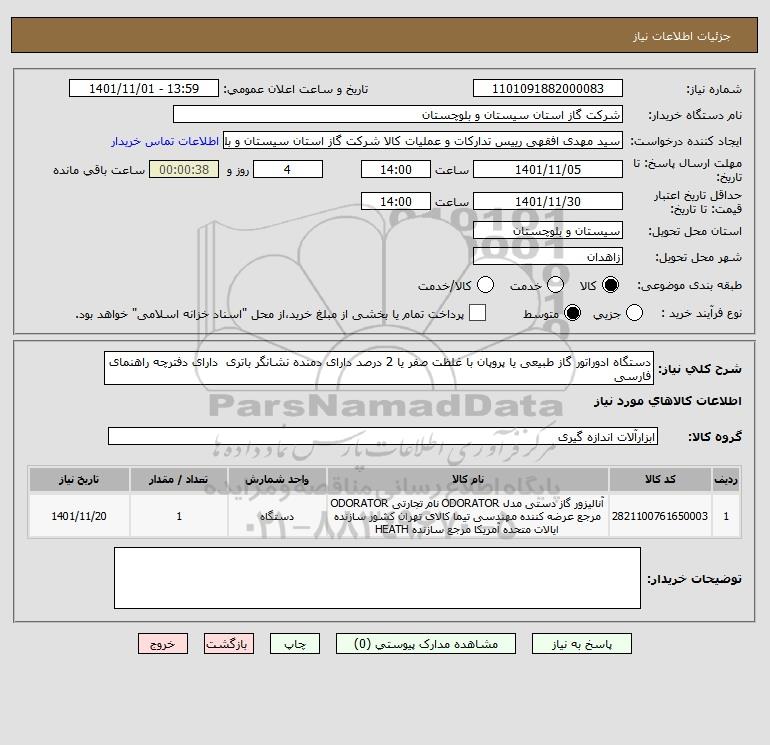Click the توضیحات خریدار field label
The width and height of the screenshot is (770, 745).
[694, 579]
